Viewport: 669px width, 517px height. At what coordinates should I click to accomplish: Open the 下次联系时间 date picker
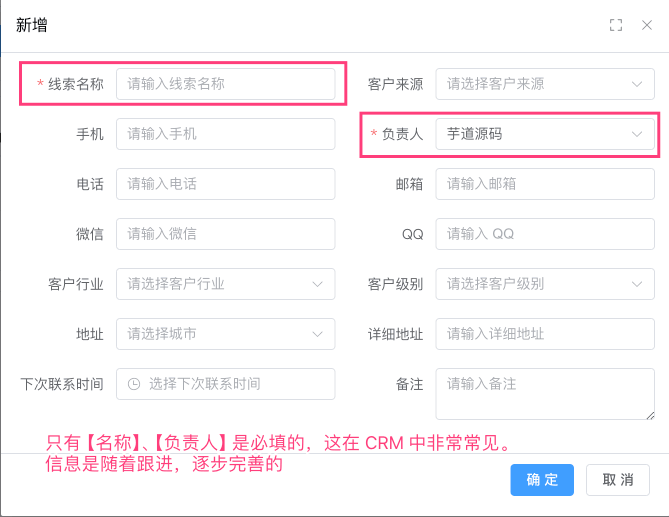(235, 384)
